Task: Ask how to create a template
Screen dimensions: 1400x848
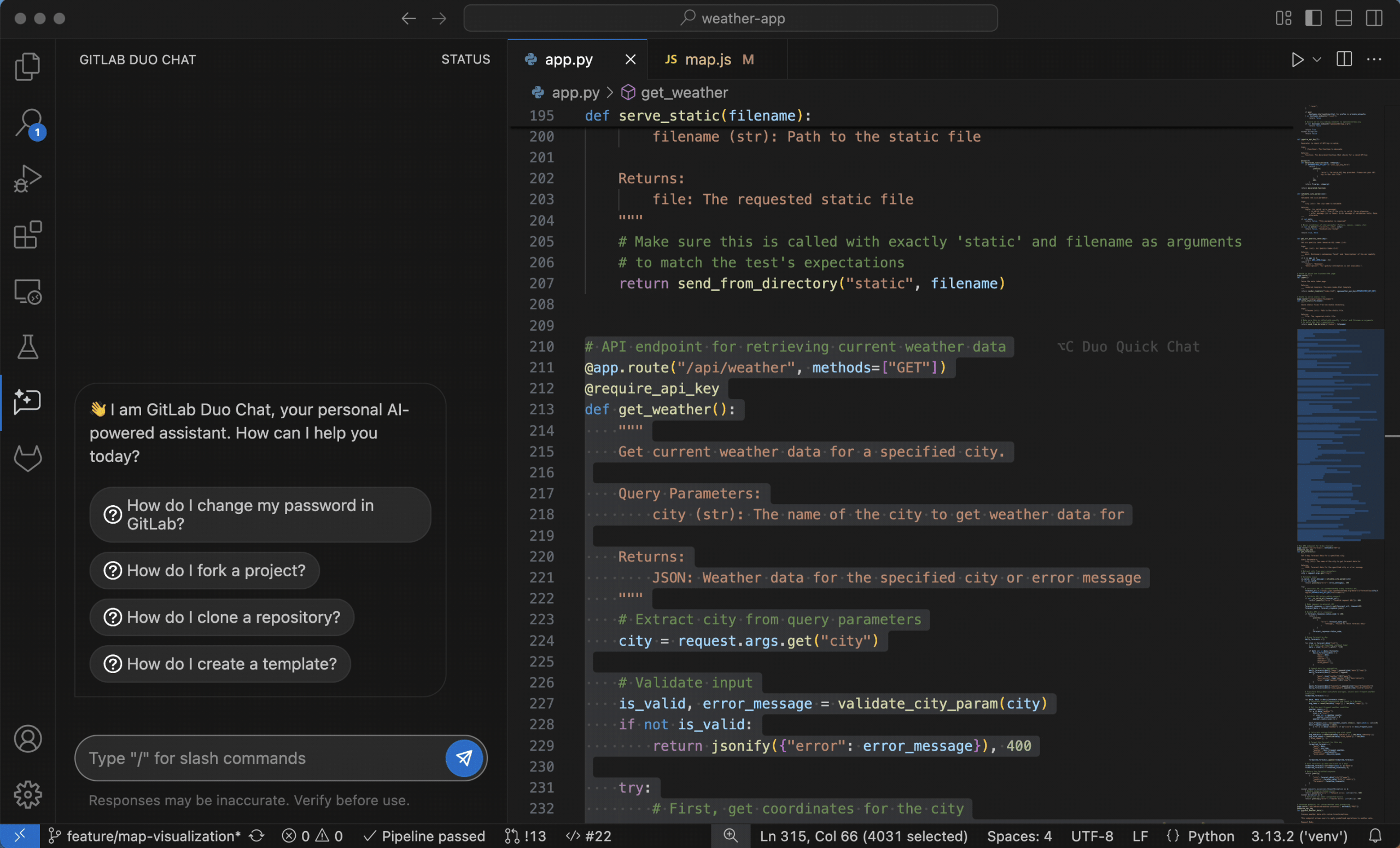Action: [x=220, y=663]
